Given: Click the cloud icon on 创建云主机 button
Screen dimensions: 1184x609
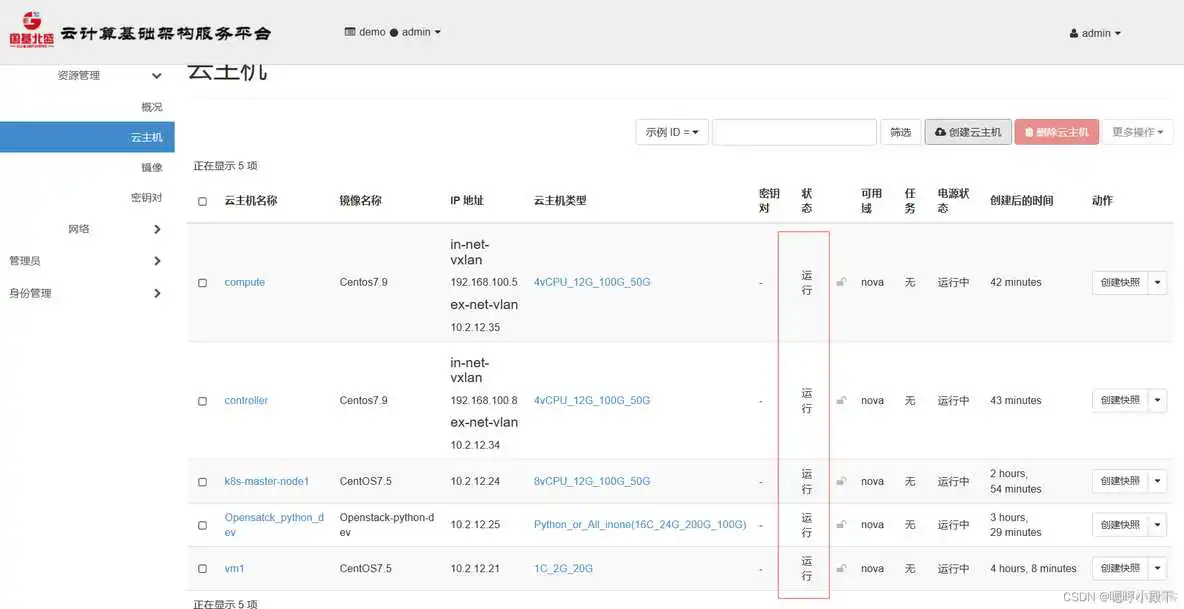Looking at the screenshot, I should [940, 131].
